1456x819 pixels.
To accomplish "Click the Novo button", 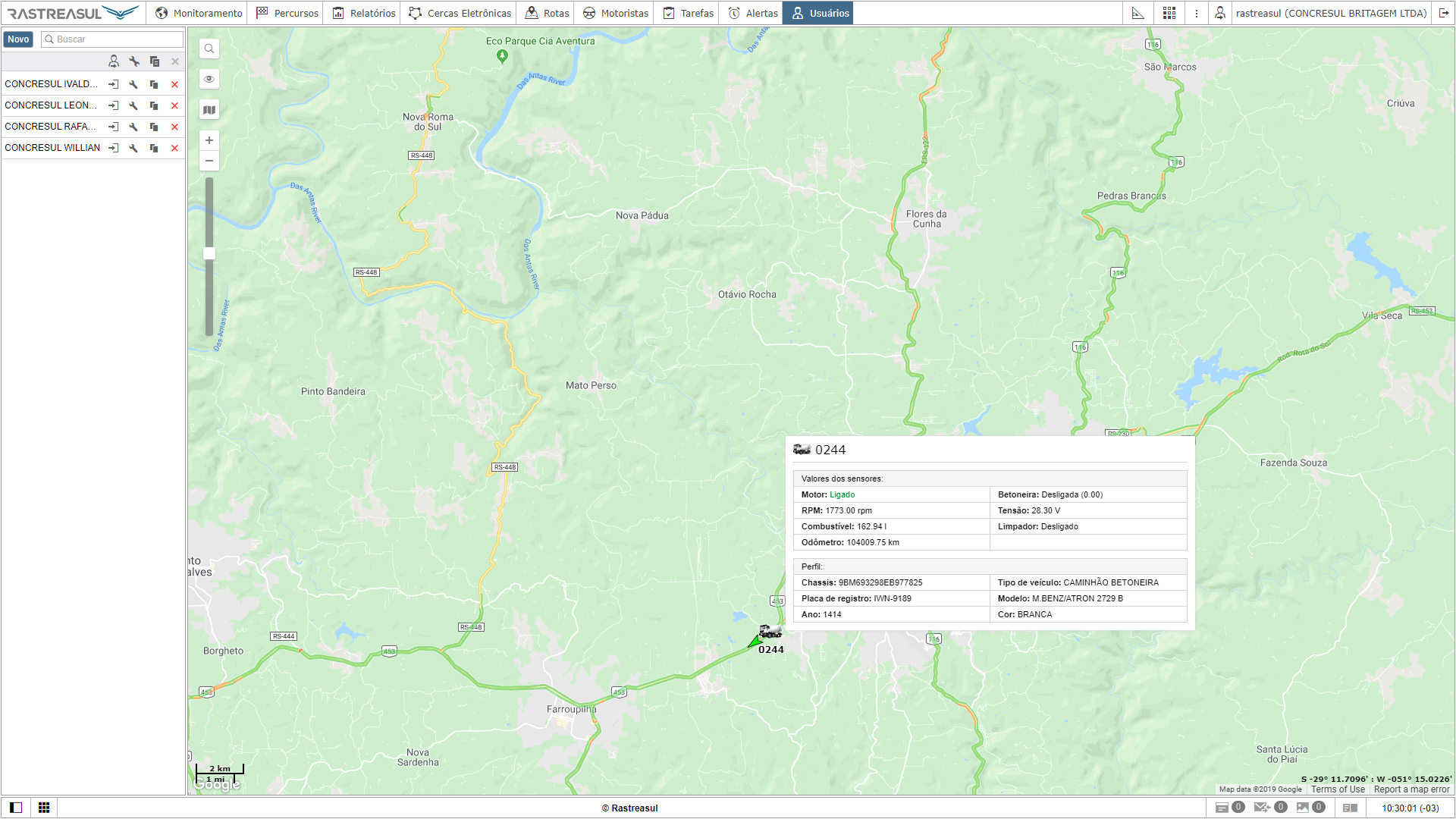I will coord(18,39).
